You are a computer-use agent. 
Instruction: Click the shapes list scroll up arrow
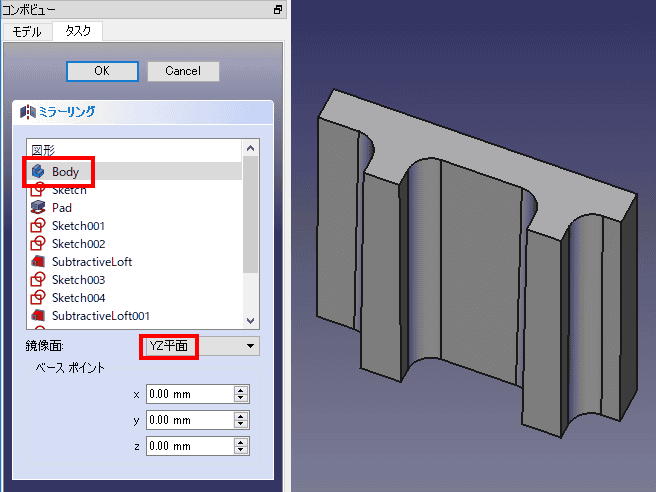tap(251, 148)
